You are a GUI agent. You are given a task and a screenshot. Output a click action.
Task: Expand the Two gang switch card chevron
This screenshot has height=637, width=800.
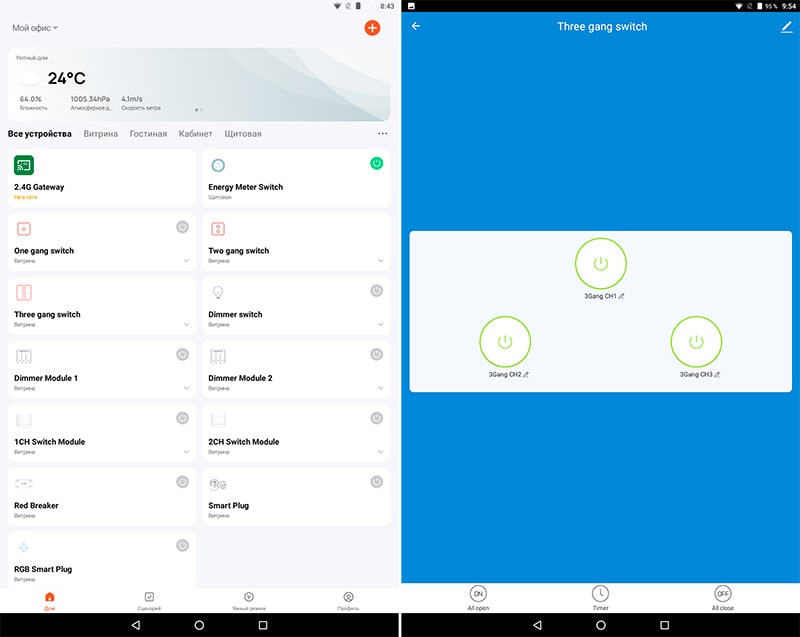381,261
